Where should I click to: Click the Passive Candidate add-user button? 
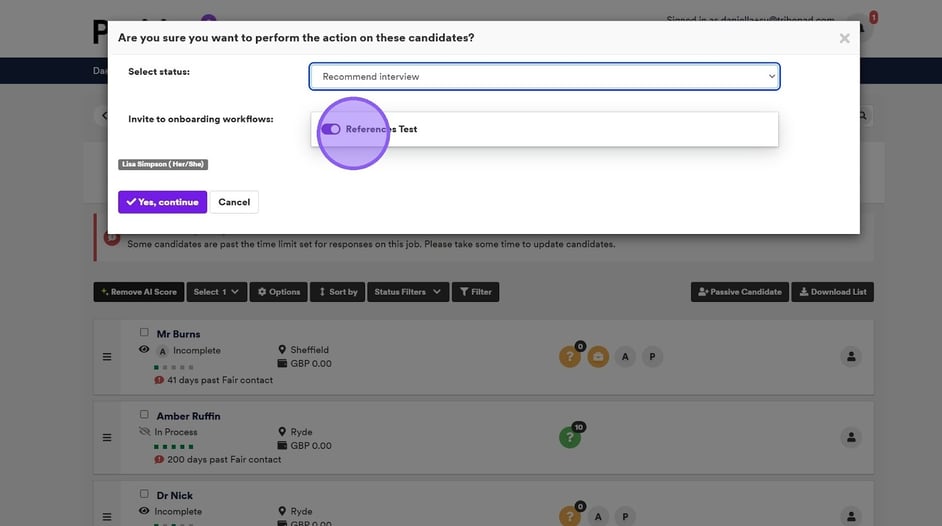point(739,292)
